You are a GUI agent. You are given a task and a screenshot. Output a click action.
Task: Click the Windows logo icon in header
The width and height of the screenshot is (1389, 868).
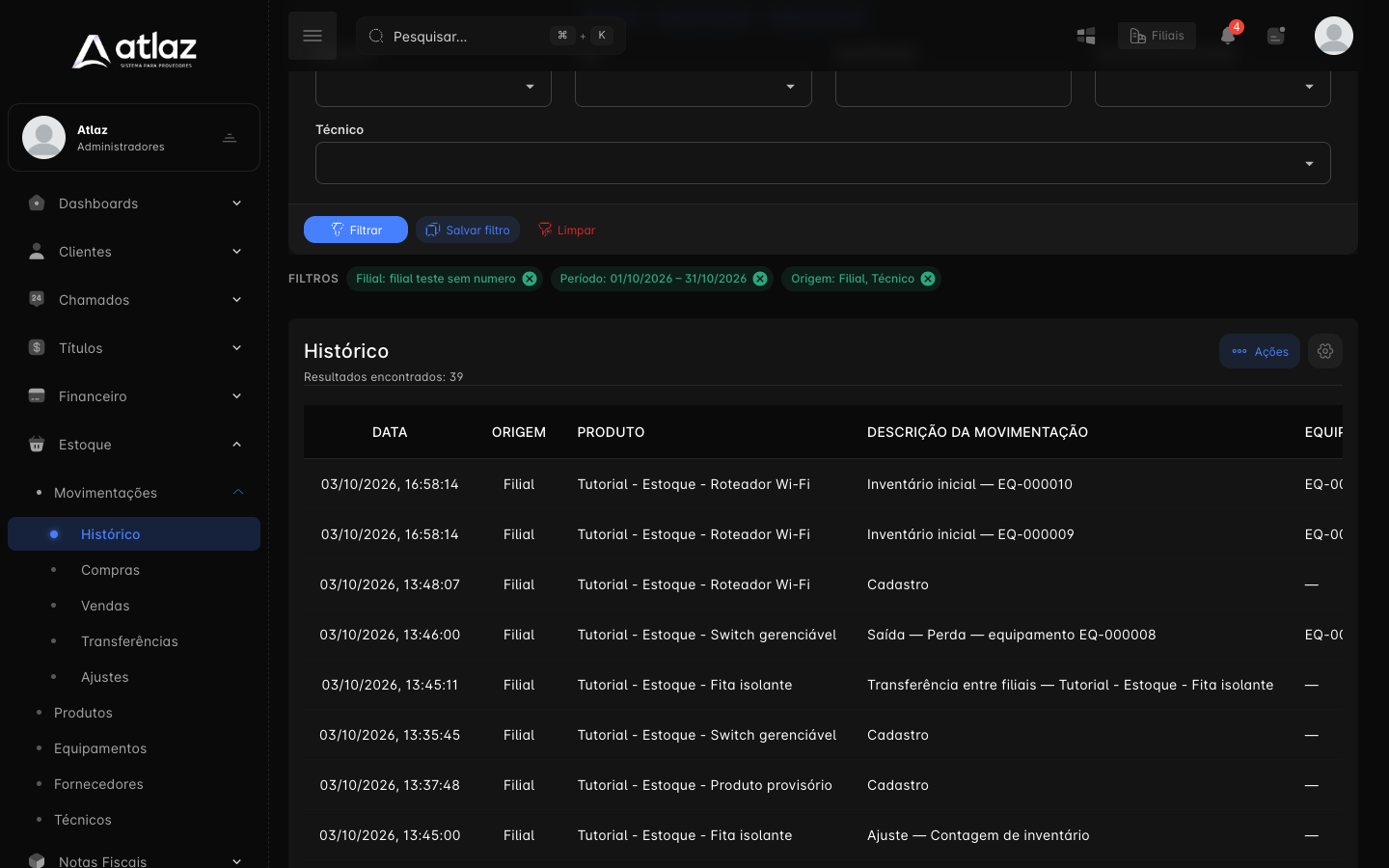[x=1086, y=36]
